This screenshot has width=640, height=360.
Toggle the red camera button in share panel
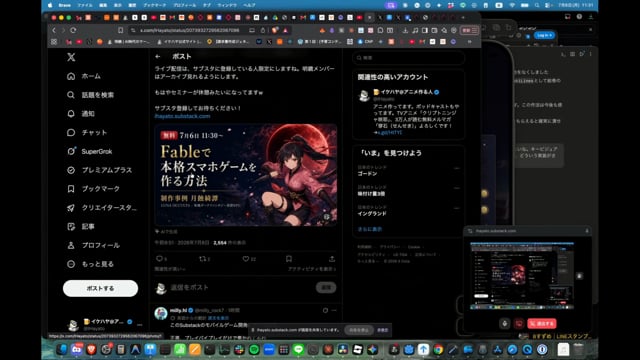point(519,324)
